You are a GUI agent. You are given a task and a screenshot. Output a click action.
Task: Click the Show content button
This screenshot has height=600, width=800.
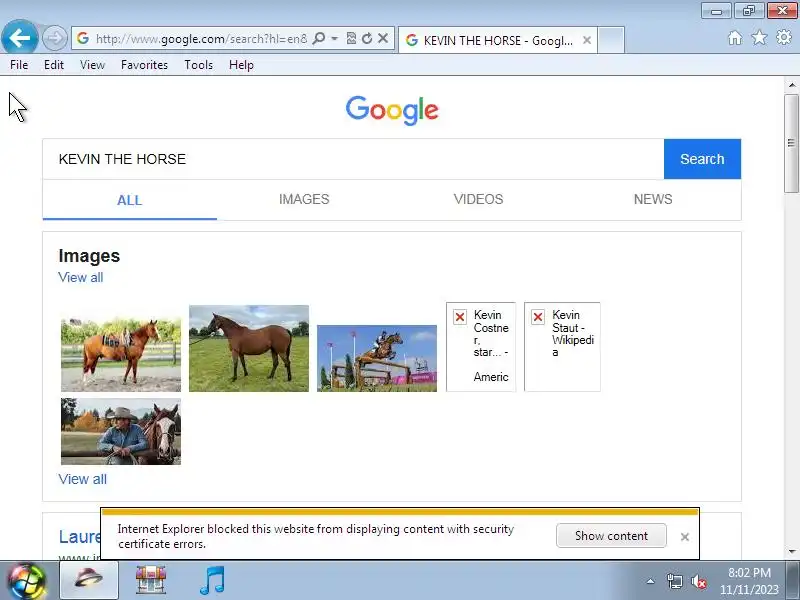coord(611,536)
